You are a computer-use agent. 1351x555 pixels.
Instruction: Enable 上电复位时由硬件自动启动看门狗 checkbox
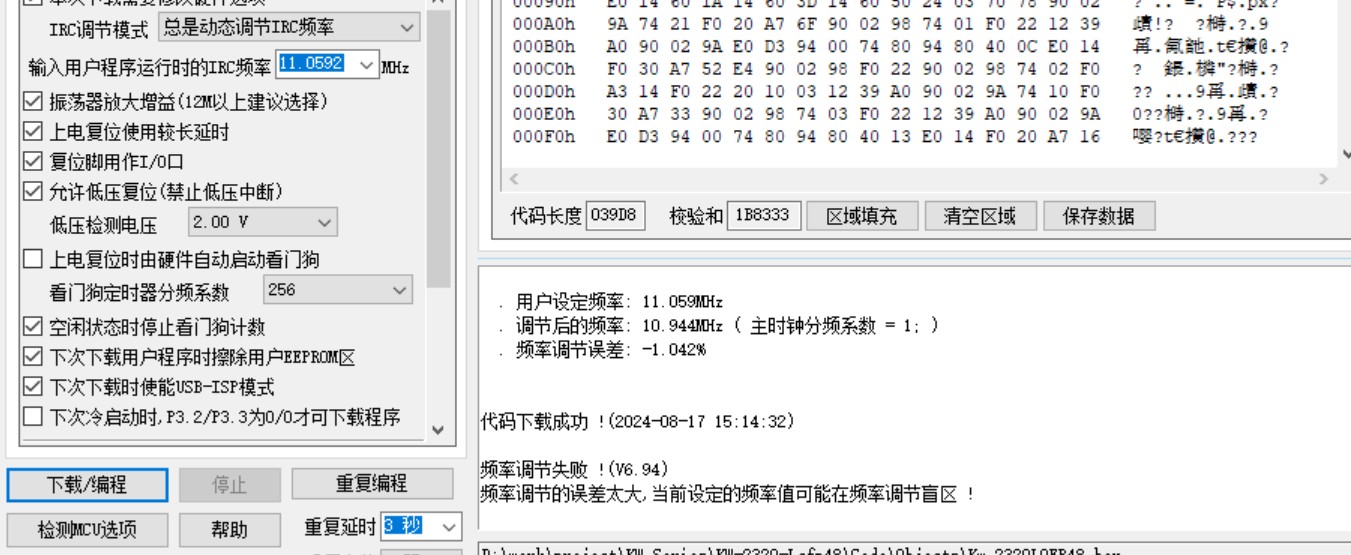pyautogui.click(x=33, y=260)
